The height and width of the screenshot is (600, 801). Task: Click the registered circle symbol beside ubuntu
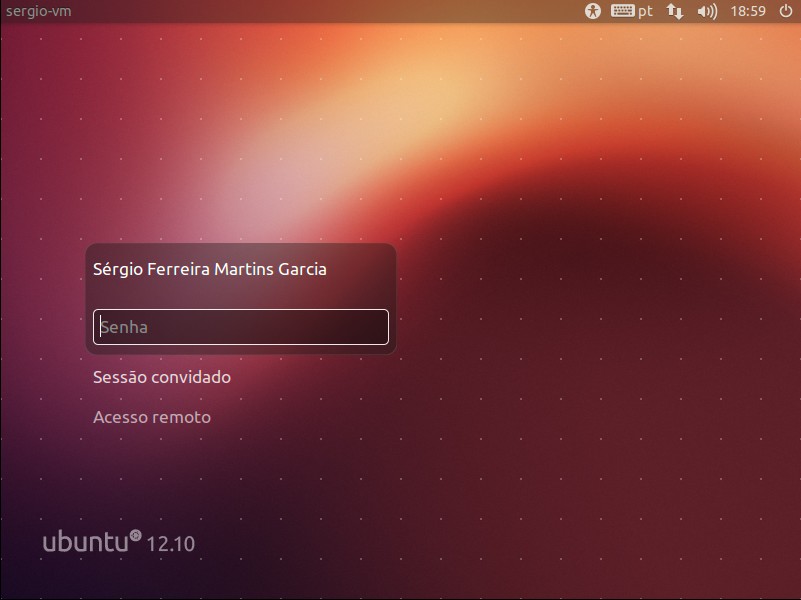point(136,536)
